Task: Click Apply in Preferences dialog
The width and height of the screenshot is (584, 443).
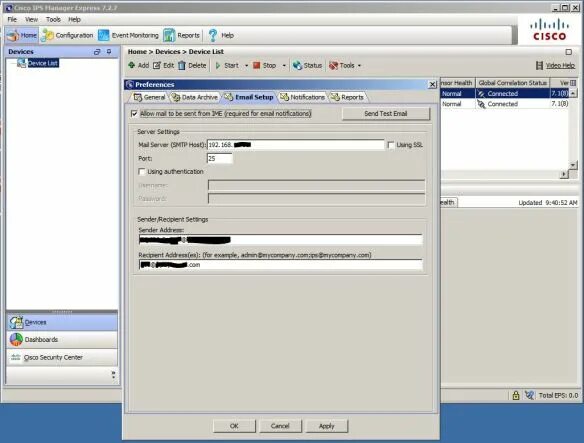Action: (327, 426)
